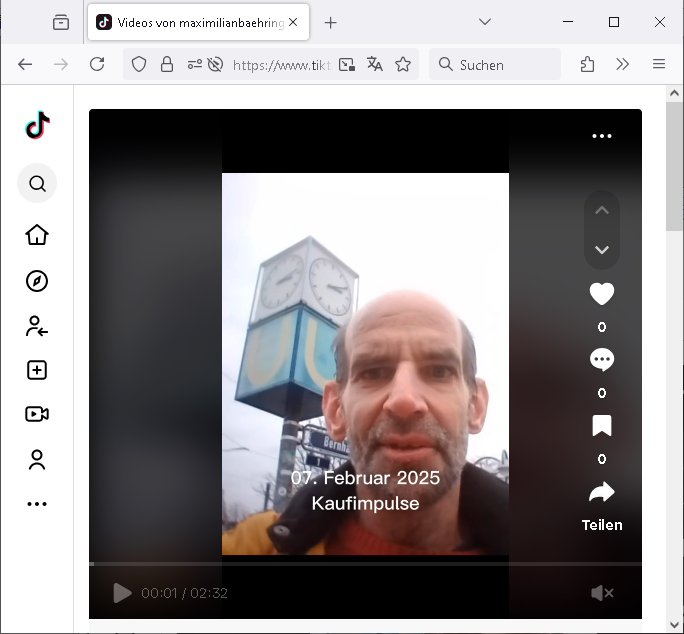
Task: Like the video with heart icon
Action: [x=601, y=294]
